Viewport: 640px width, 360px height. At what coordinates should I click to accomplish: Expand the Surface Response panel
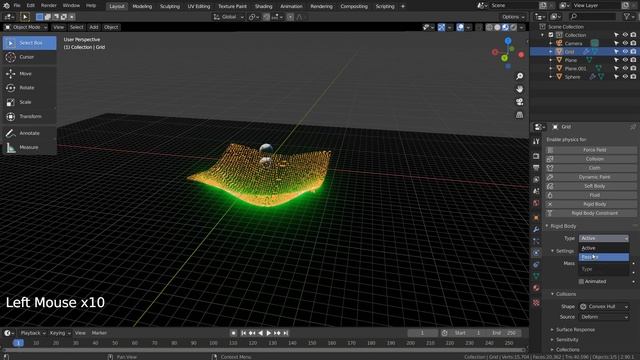[x=575, y=330]
